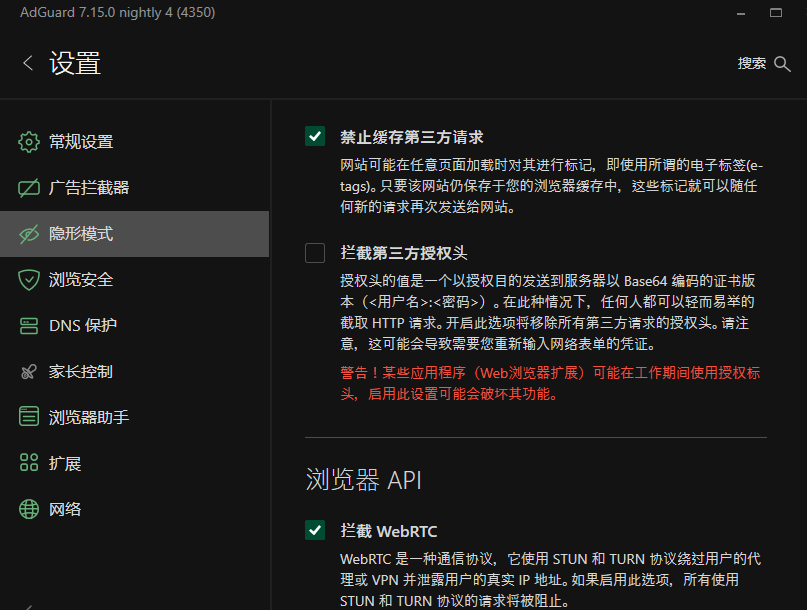Click the 浏览器 API section heading
807x610 pixels.
[x=365, y=480]
